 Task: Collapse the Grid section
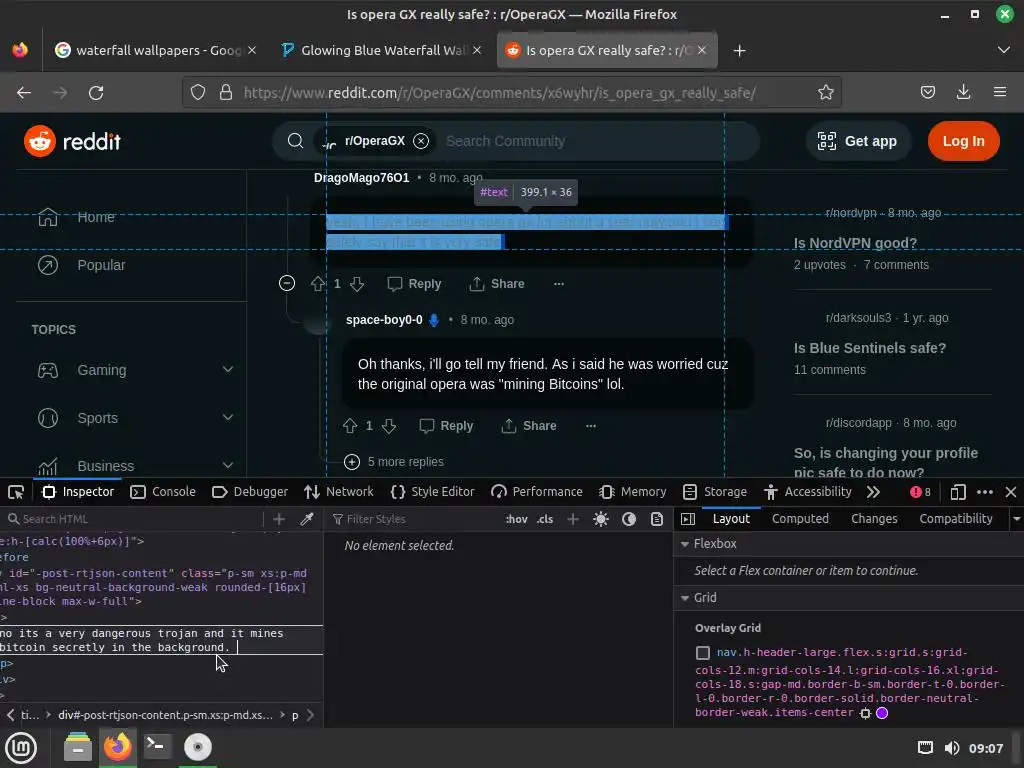pyautogui.click(x=685, y=598)
